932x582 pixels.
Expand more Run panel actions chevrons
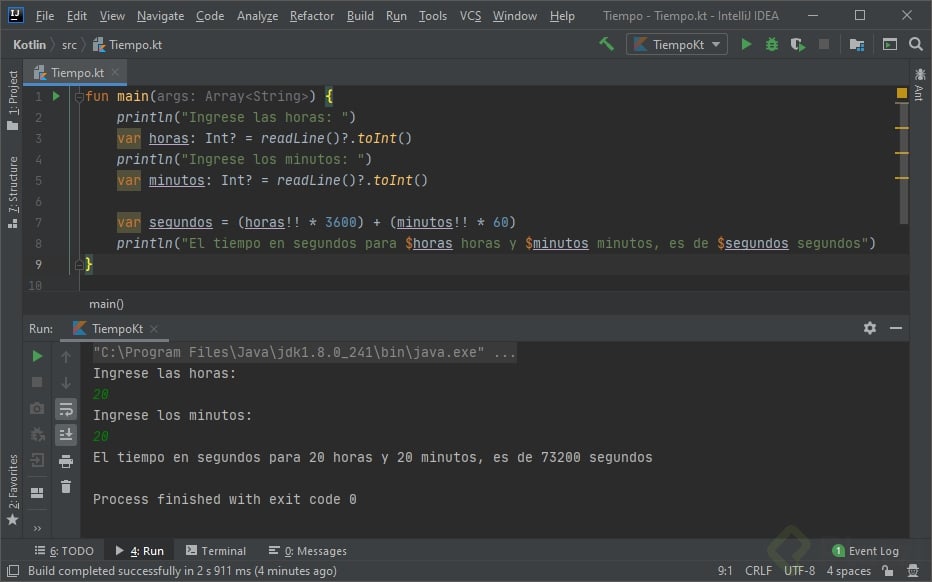pyautogui.click(x=37, y=528)
